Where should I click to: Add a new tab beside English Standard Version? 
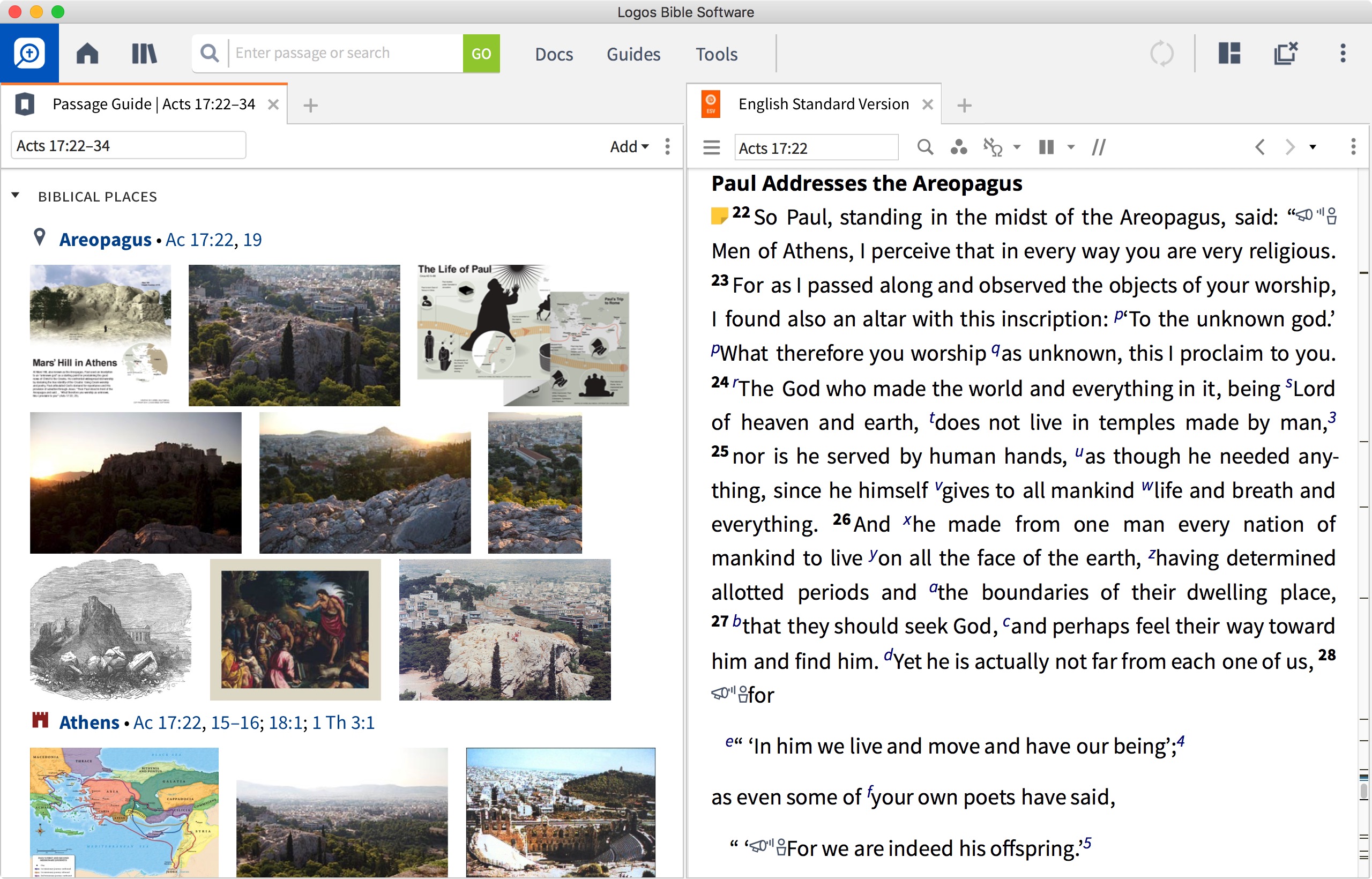click(x=965, y=105)
